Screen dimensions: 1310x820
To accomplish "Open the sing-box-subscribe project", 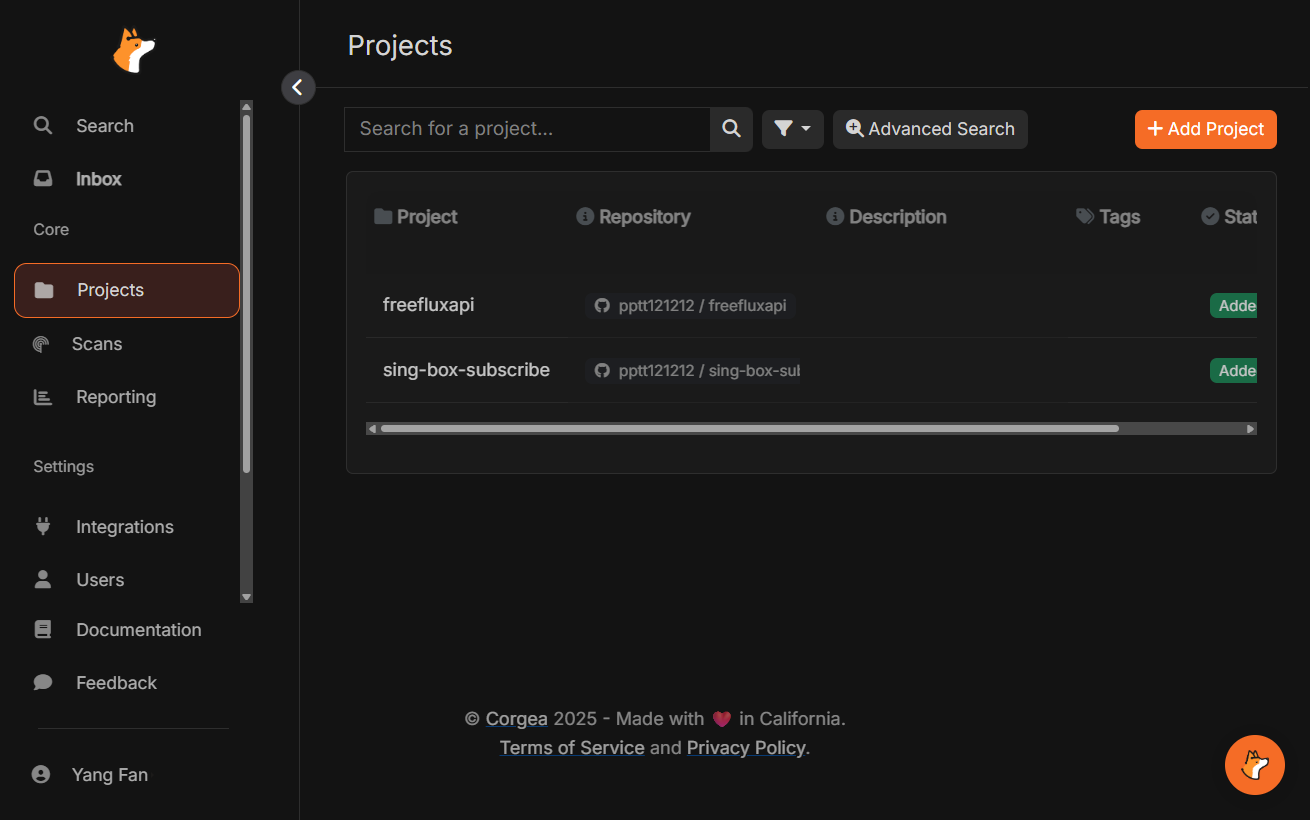I will tap(466, 370).
